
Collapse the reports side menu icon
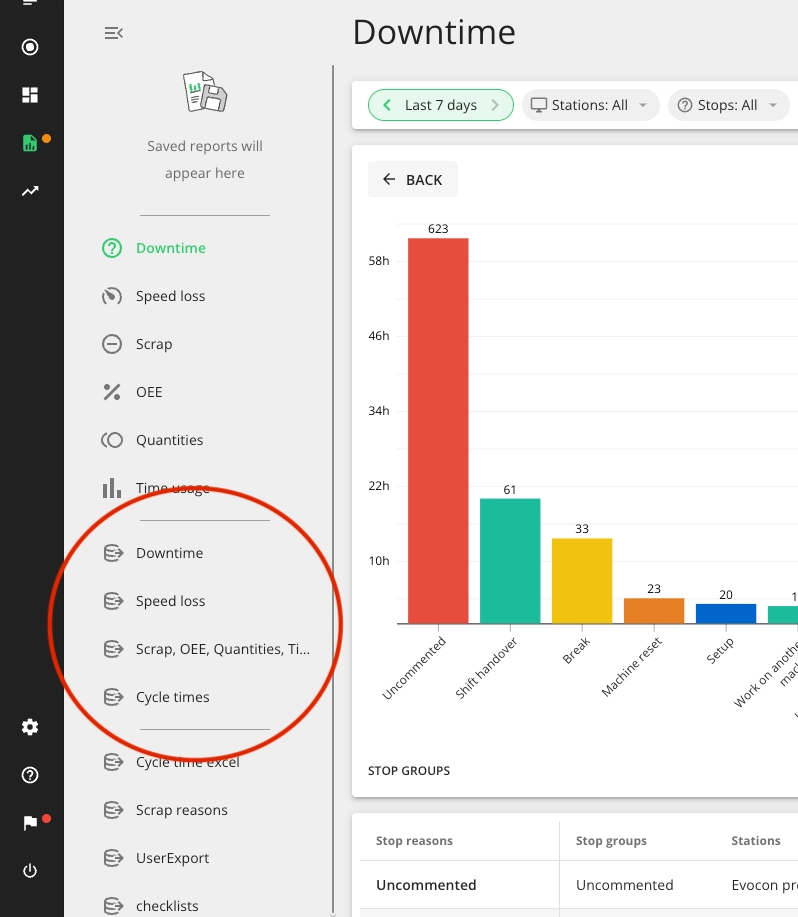tap(113, 33)
